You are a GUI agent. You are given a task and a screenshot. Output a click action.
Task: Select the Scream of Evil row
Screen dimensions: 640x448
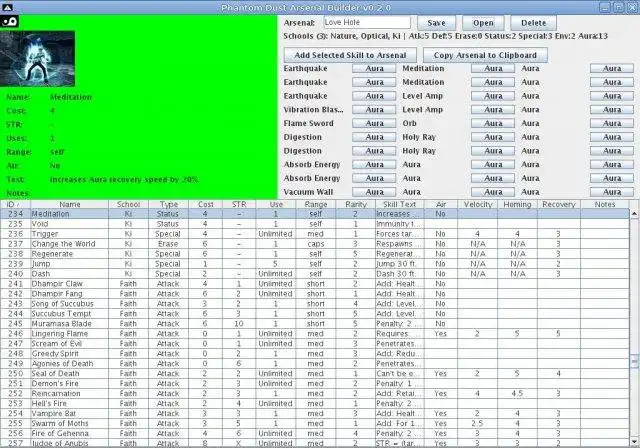pos(315,344)
